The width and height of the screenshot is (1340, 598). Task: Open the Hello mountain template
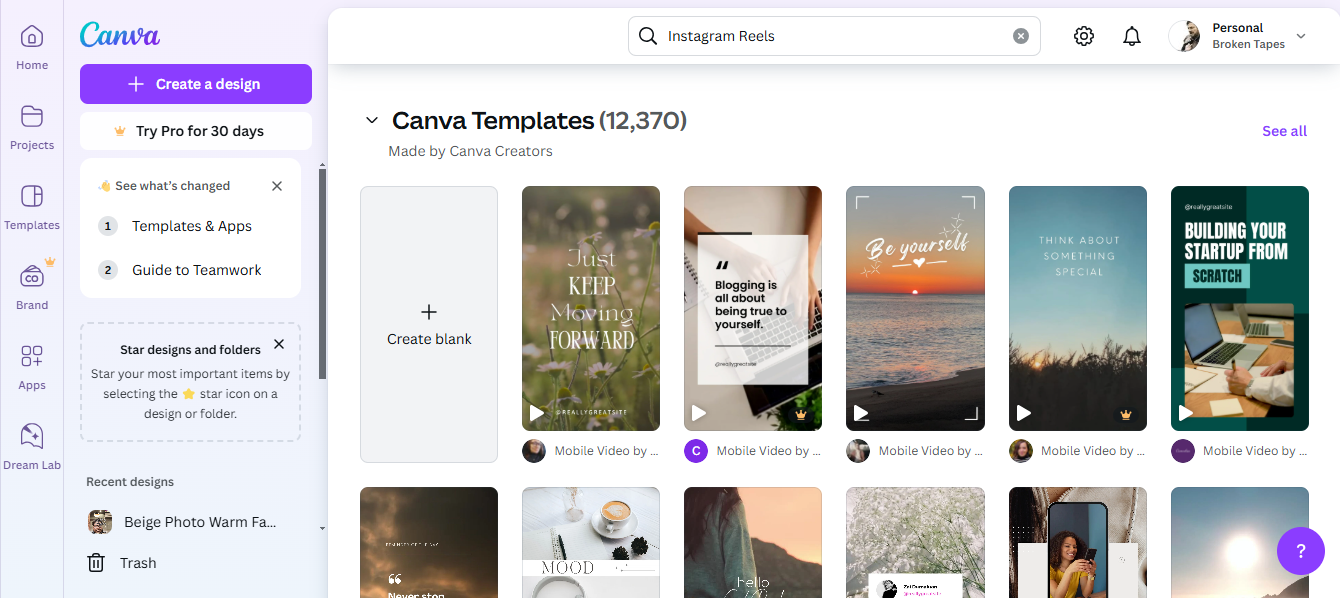point(753,542)
